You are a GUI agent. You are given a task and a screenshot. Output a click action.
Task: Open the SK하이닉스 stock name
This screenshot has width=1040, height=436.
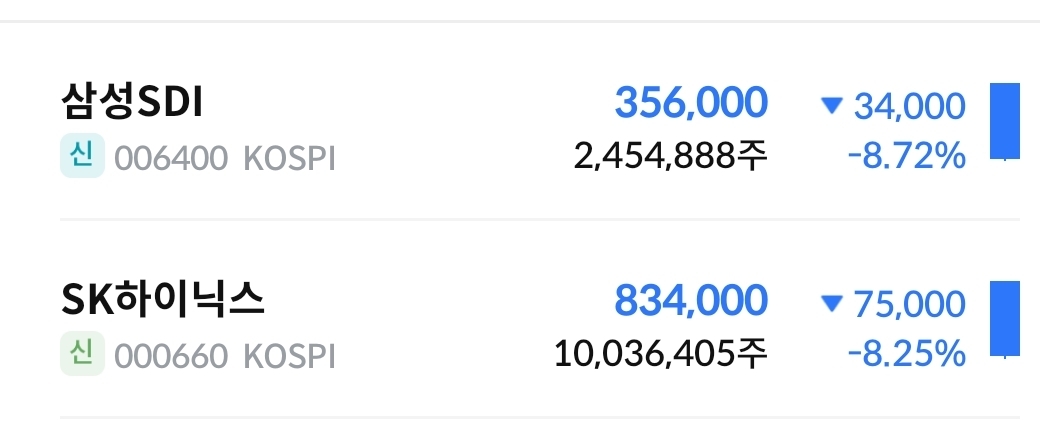click(x=163, y=301)
